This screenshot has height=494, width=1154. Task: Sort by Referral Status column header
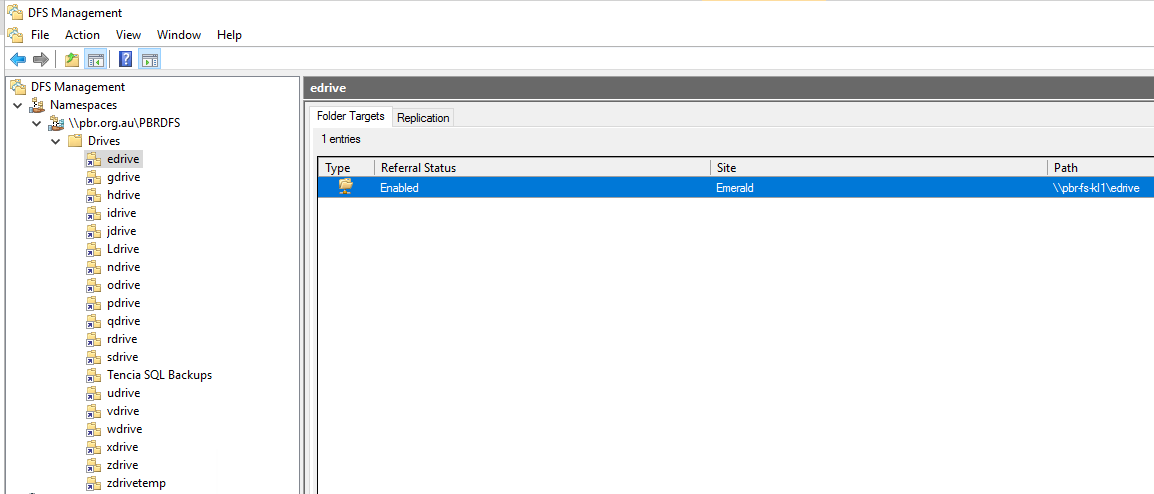click(542, 168)
